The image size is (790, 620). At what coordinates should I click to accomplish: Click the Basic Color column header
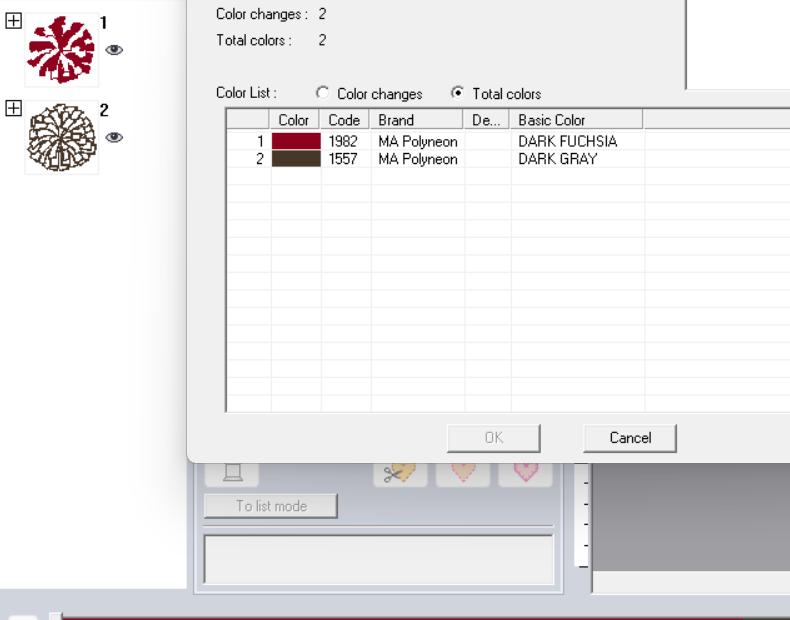click(x=576, y=120)
